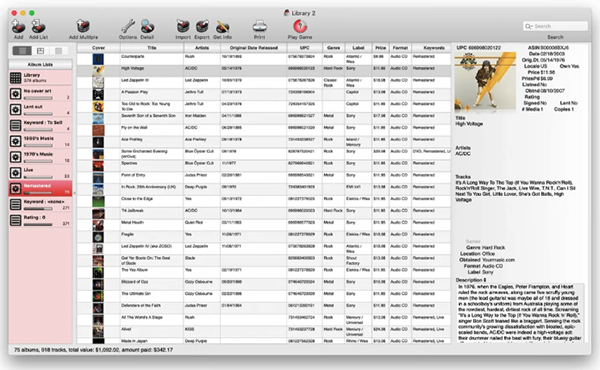This screenshot has width=600, height=370.
Task: Select the A Passion Play row
Action: [264, 95]
